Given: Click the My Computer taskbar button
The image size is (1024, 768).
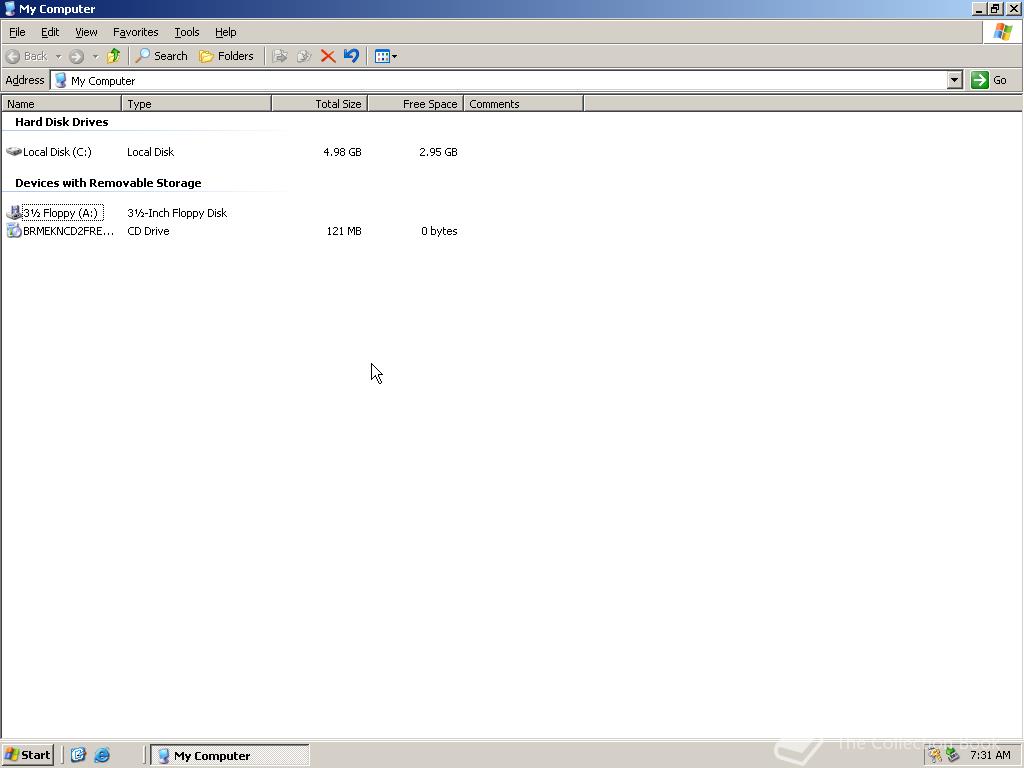Looking at the screenshot, I should coord(229,755).
